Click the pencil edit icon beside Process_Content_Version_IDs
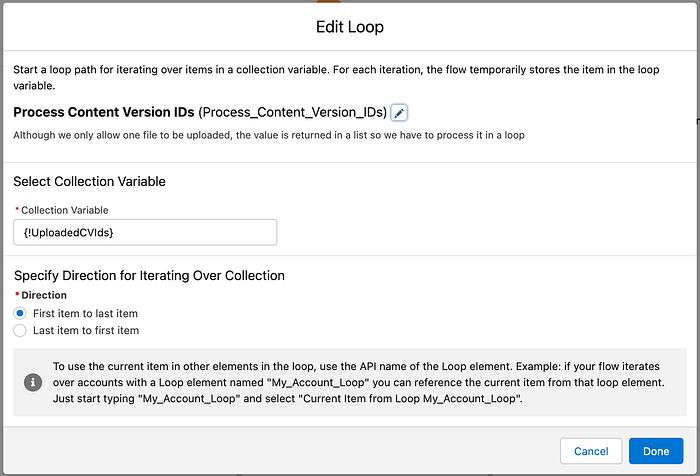 point(399,113)
